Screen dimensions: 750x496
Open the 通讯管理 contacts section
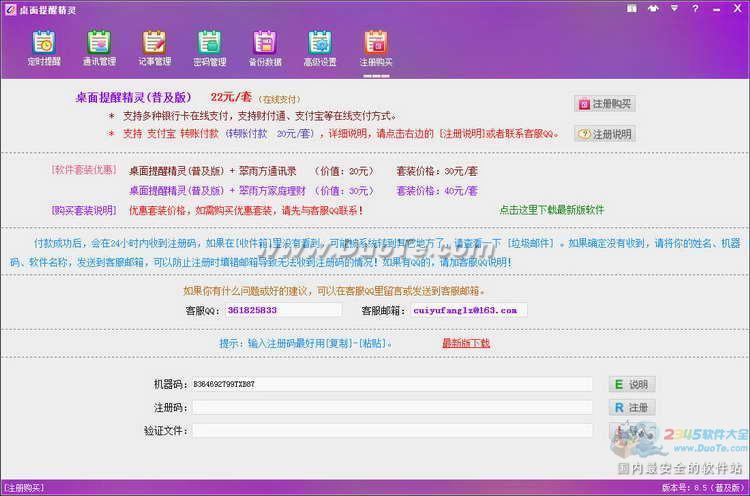(99, 48)
